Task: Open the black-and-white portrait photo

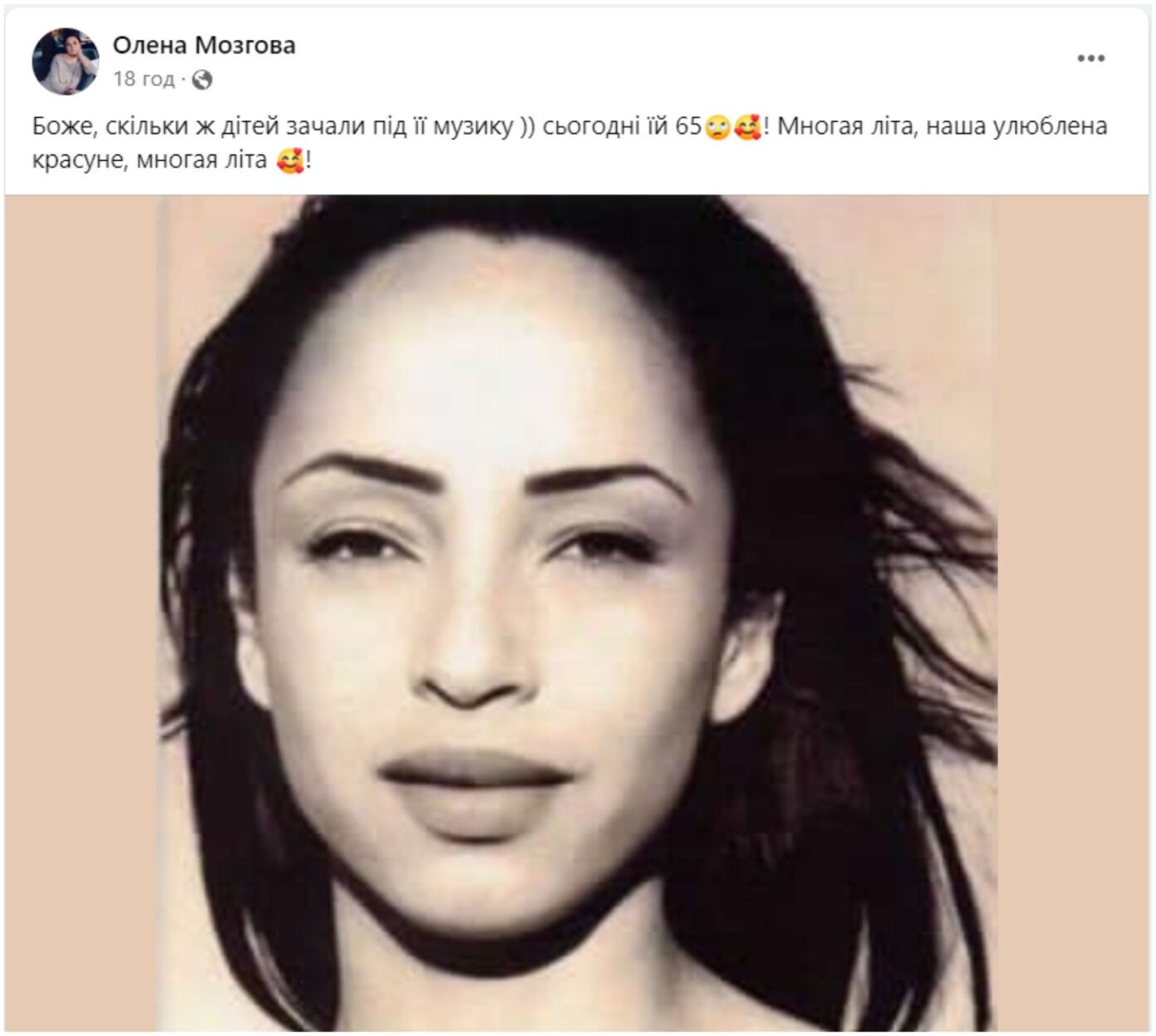Action: coord(576,613)
